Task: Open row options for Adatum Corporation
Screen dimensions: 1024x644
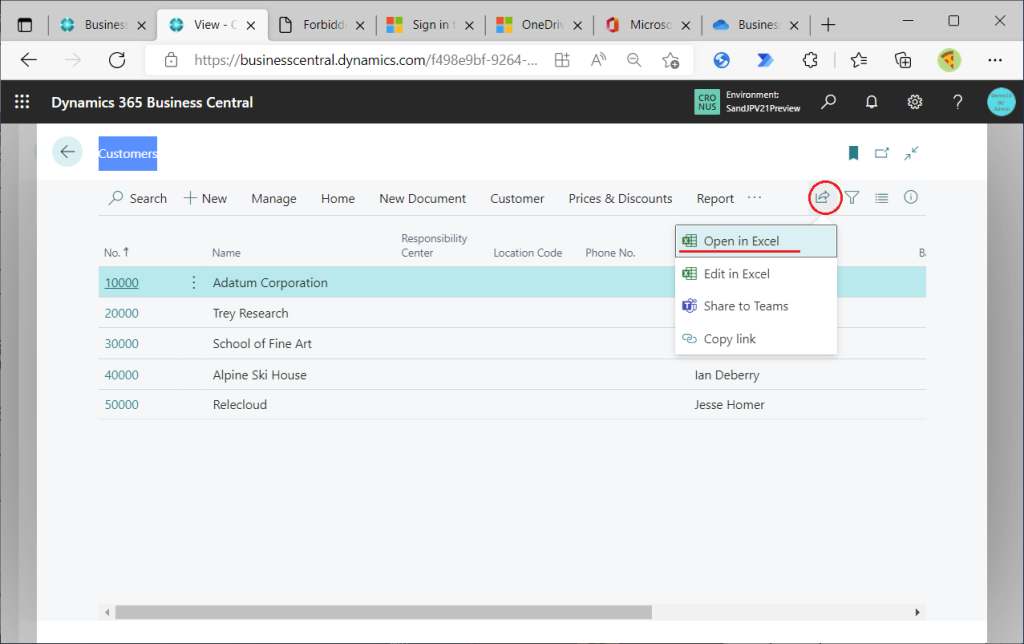Action: pos(194,282)
